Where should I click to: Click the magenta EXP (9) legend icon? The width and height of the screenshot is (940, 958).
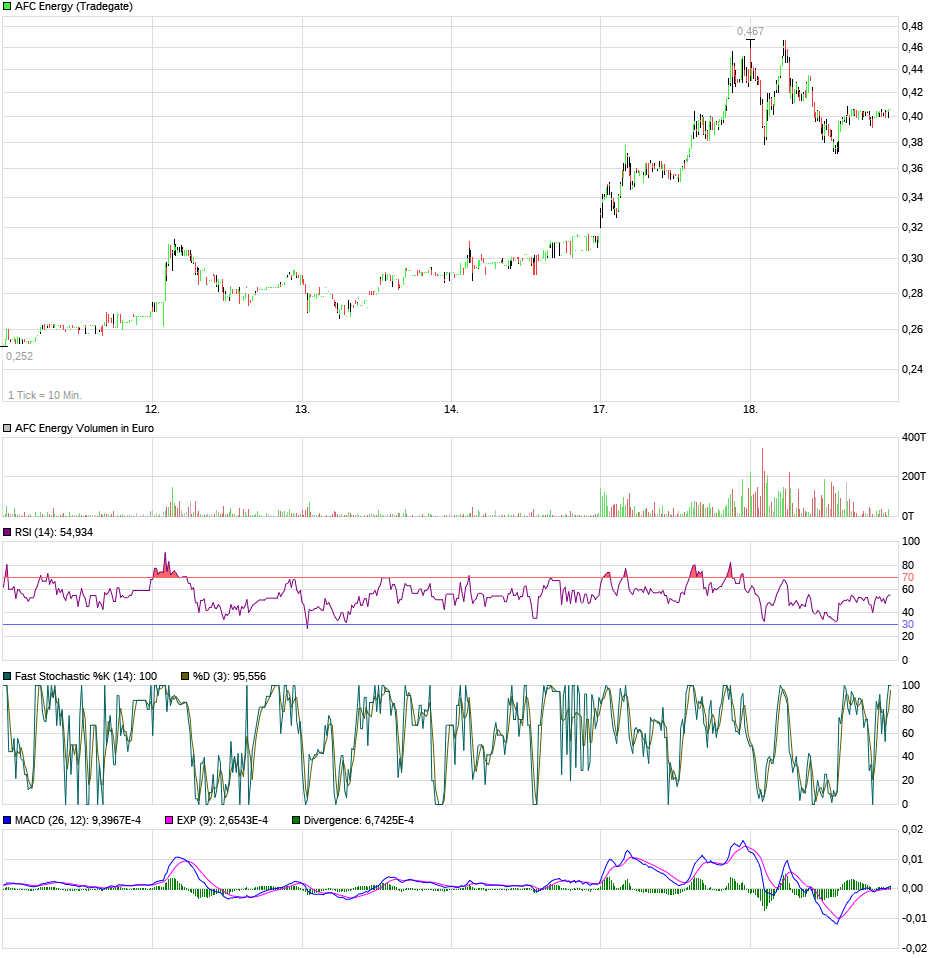point(167,818)
